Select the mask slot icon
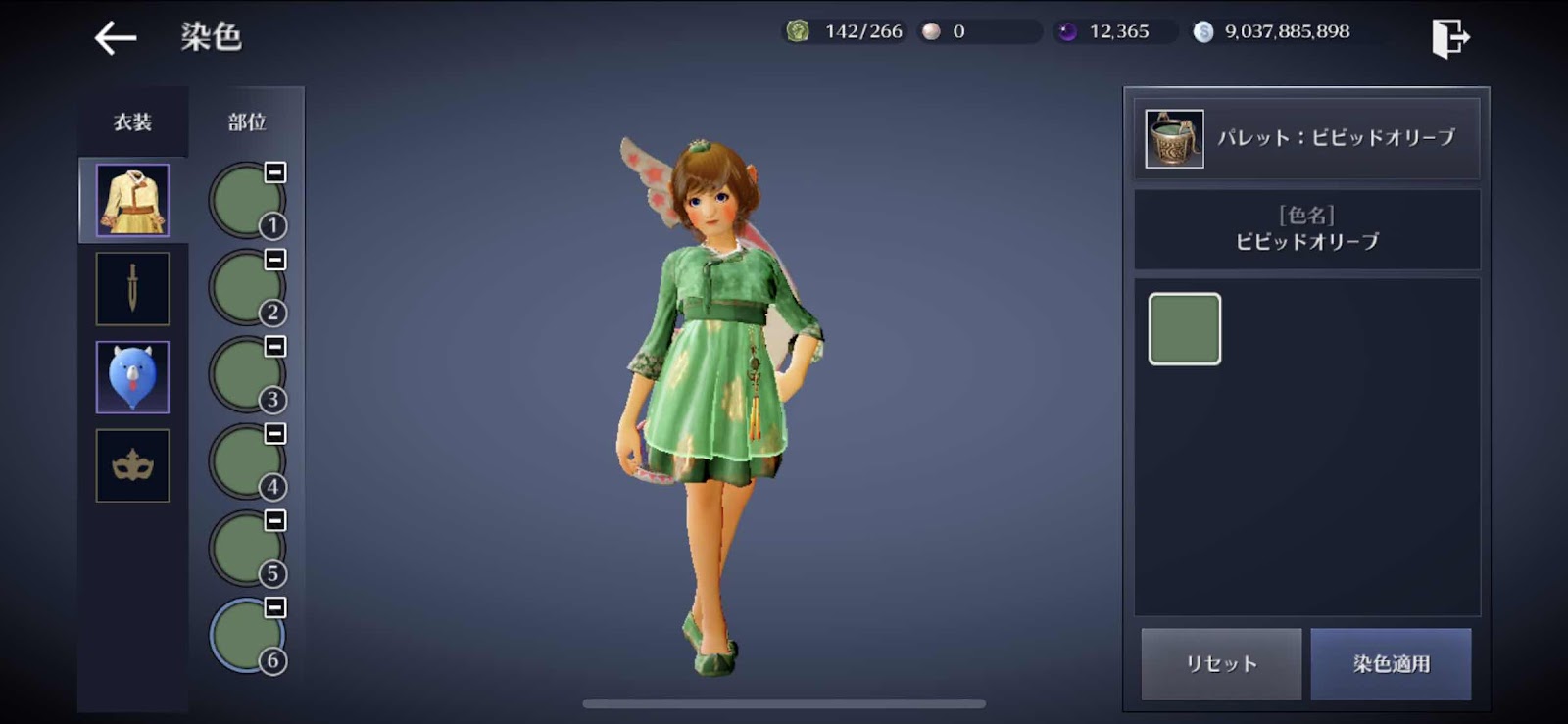1568x724 pixels. pos(132,465)
